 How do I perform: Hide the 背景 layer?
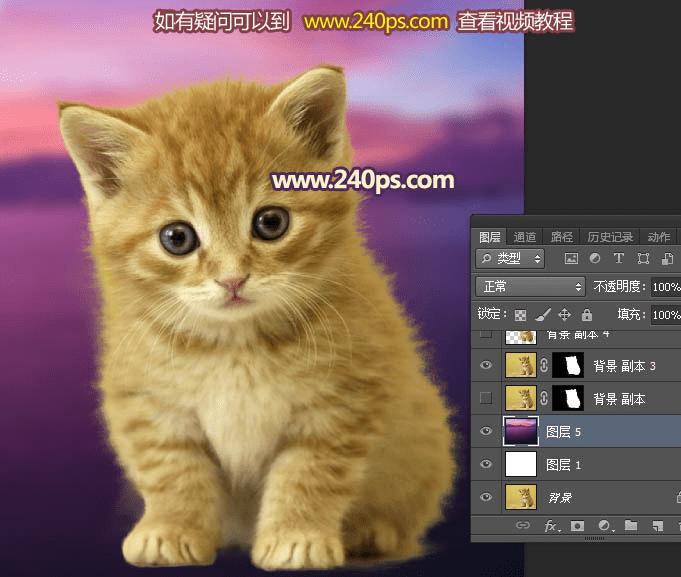(486, 496)
